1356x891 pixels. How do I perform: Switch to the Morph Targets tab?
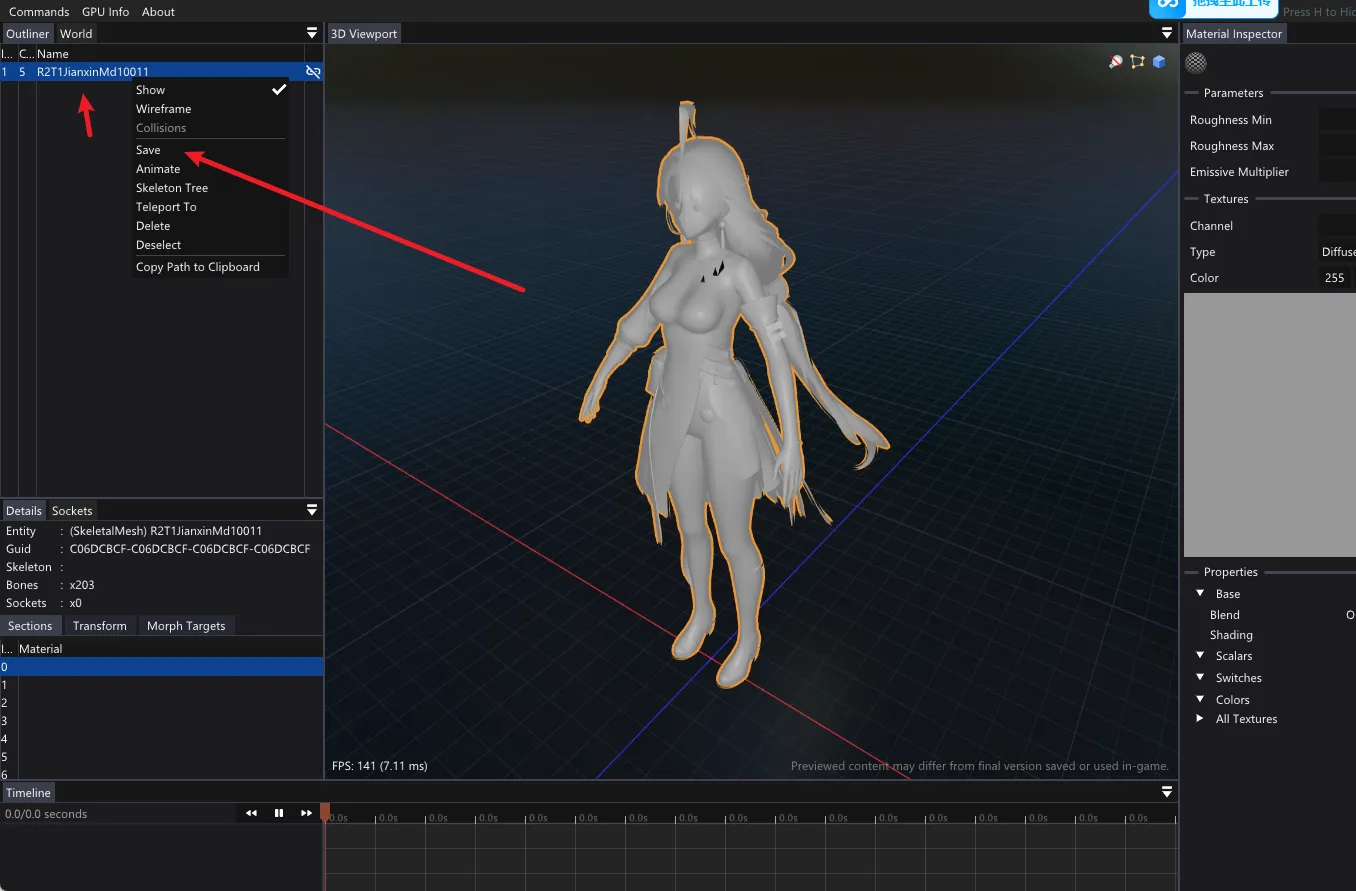pyautogui.click(x=186, y=626)
